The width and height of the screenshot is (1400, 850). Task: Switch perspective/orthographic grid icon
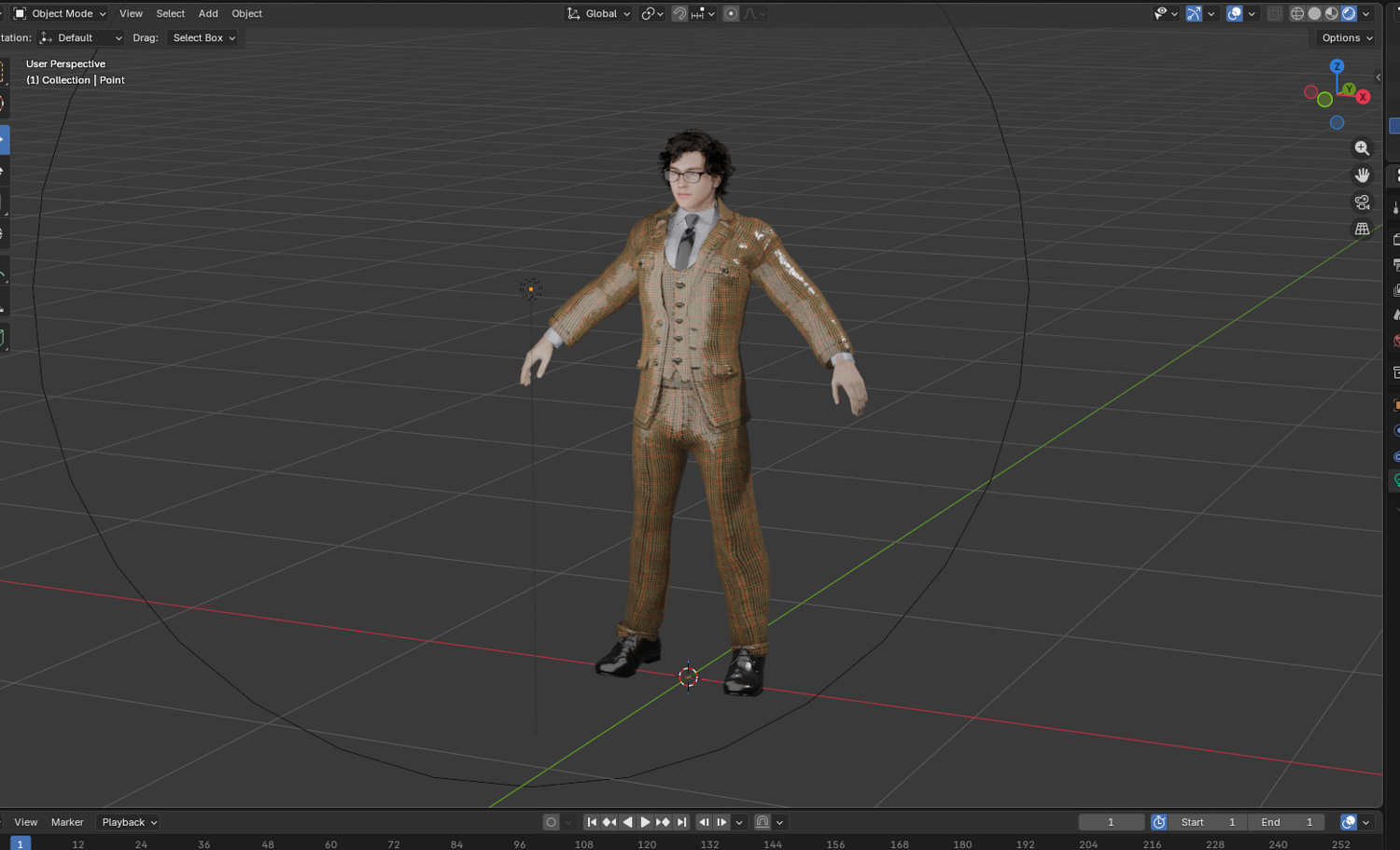(x=1362, y=229)
